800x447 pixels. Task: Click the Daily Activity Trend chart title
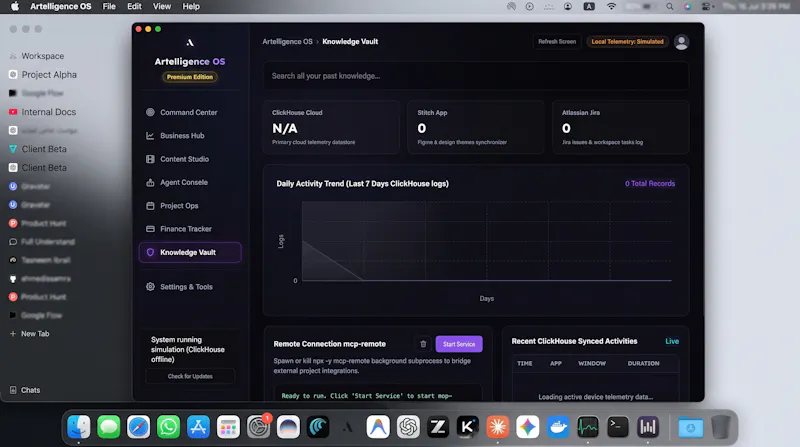[362, 184]
